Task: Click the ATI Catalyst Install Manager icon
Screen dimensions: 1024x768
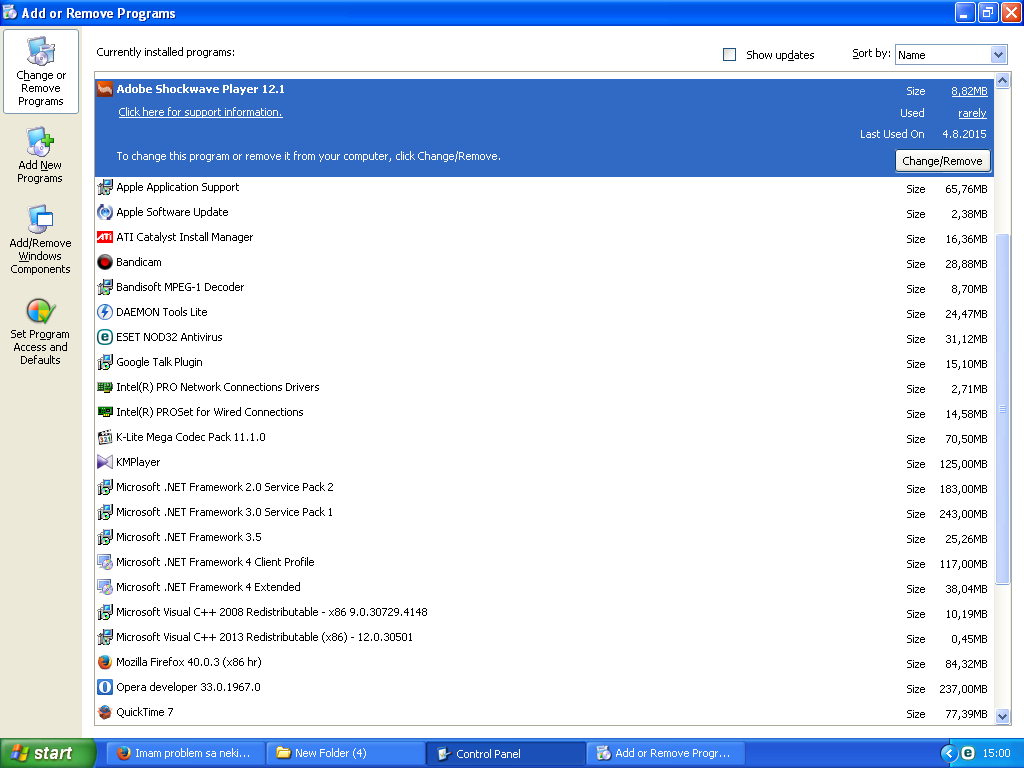Action: pos(104,237)
